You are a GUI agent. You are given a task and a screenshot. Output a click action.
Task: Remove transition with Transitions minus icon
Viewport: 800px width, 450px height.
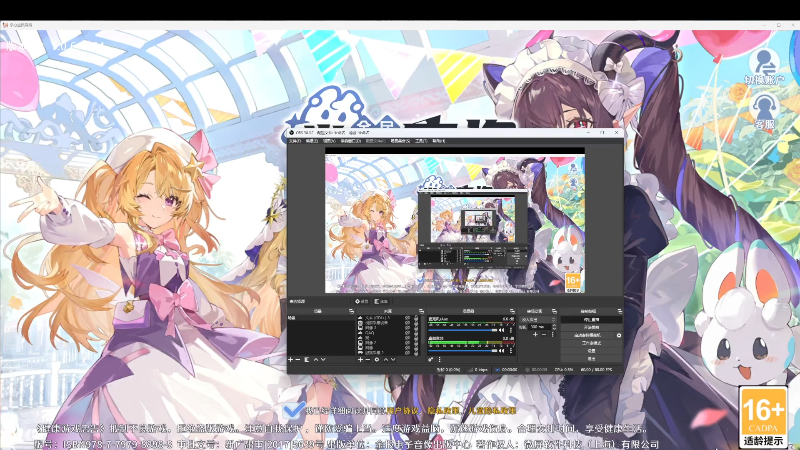click(544, 334)
